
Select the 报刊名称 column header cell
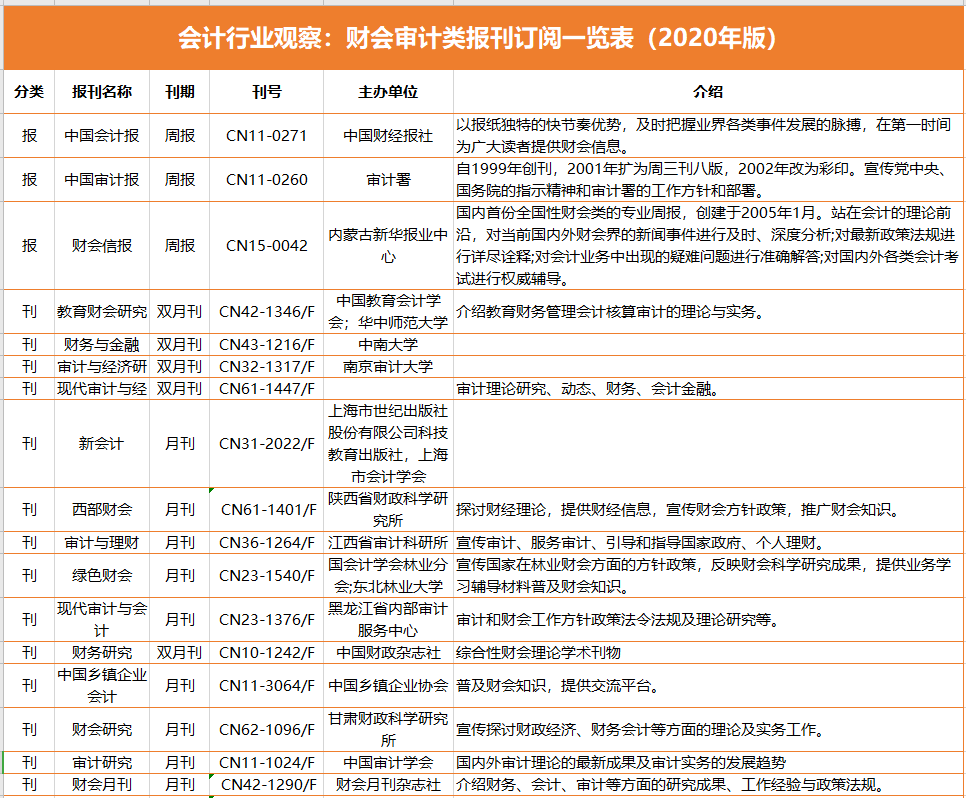tap(101, 89)
